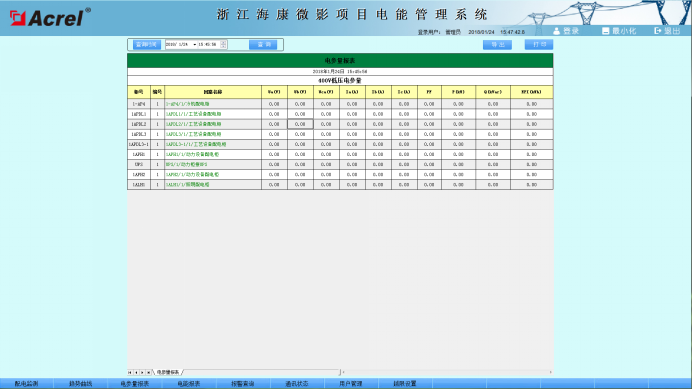This screenshot has width=693, height=390.
Task: Open the 配电监测 bottom menu
Action: pos(27,384)
